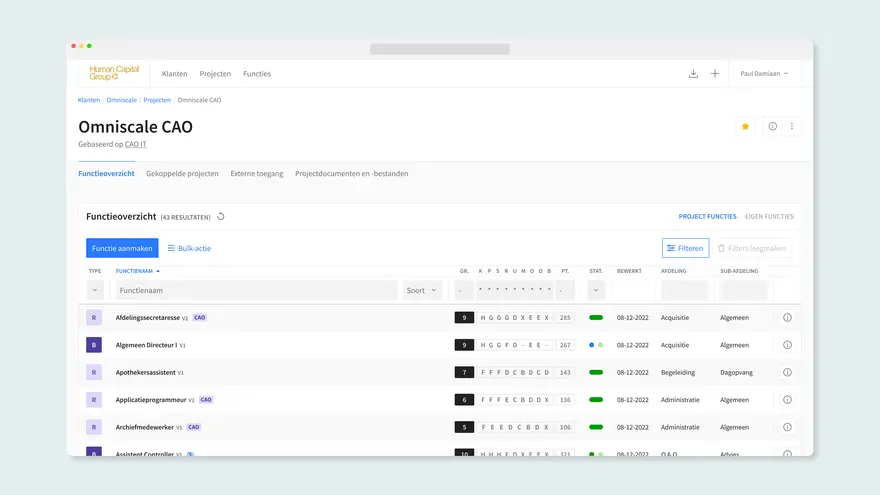Click the CAO tag on Archiefmedewerker
The image size is (880, 495).
tap(194, 427)
